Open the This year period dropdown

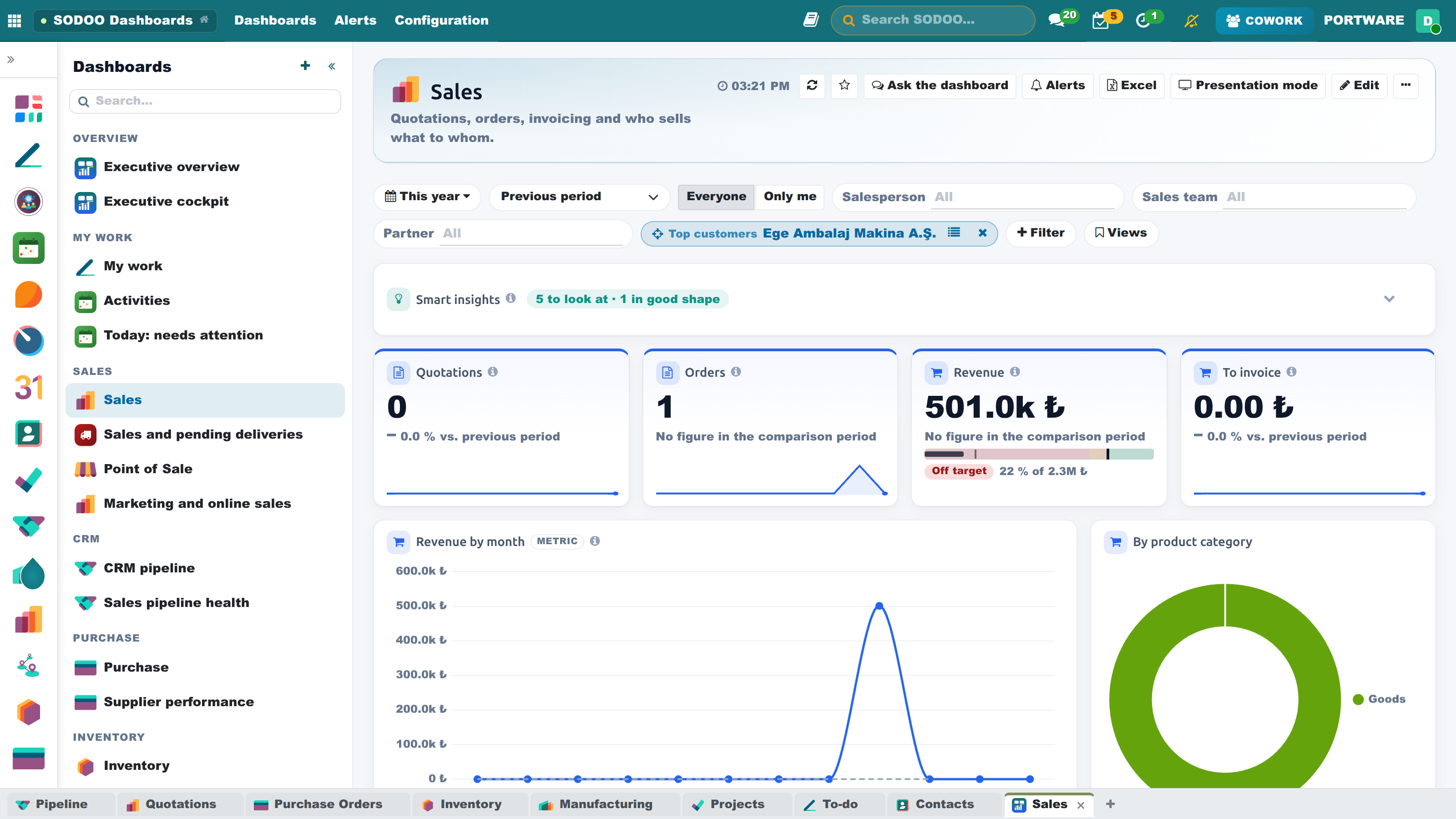tap(427, 197)
